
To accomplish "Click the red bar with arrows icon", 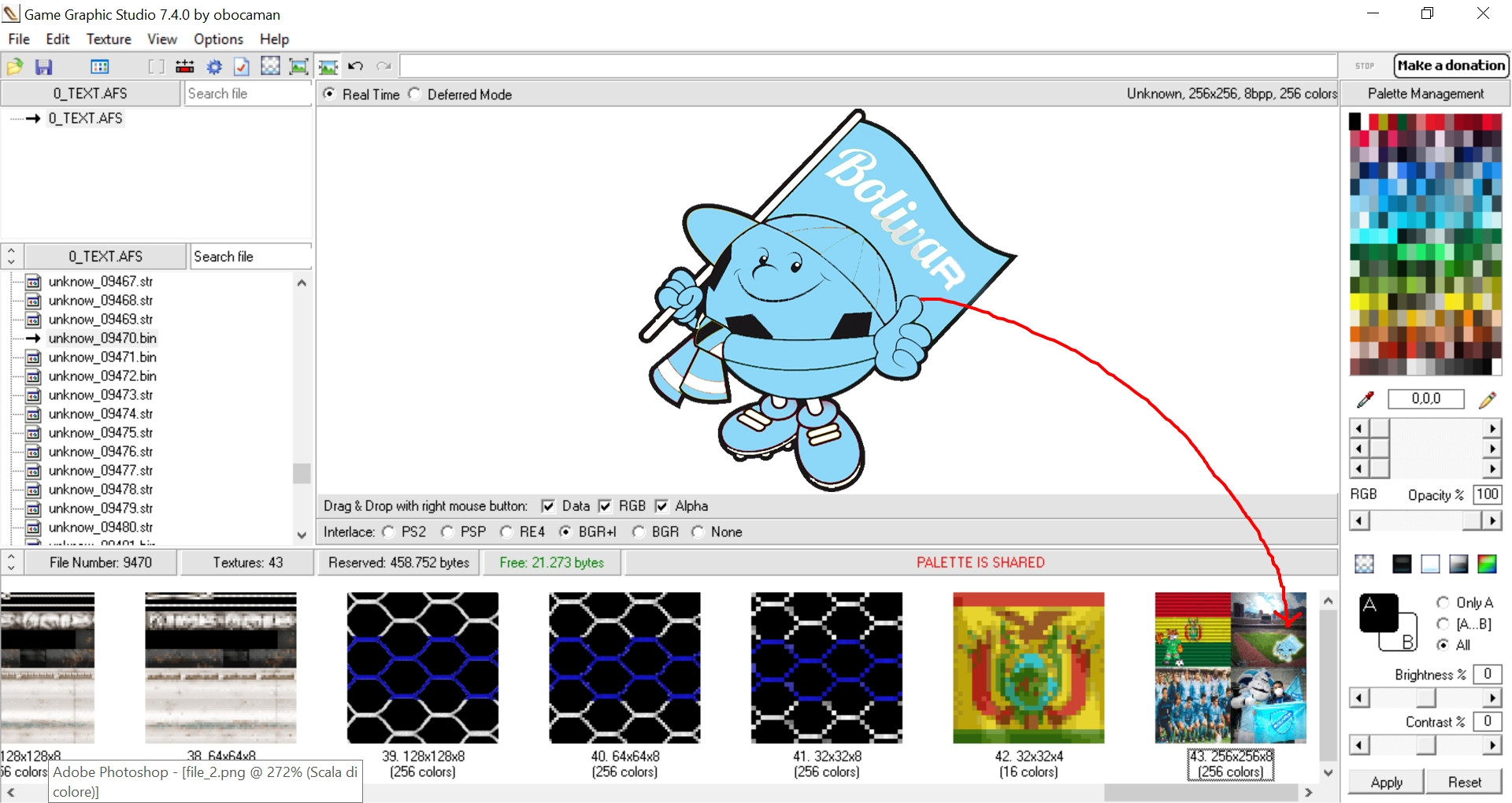I will pos(185,67).
